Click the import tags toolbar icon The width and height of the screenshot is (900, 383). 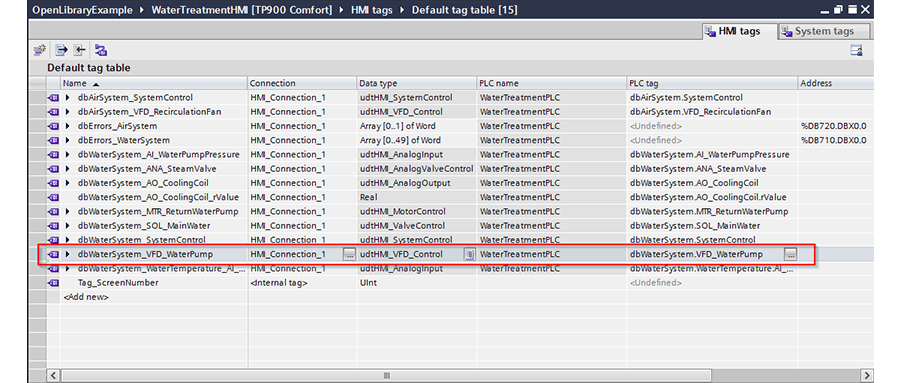(x=80, y=51)
